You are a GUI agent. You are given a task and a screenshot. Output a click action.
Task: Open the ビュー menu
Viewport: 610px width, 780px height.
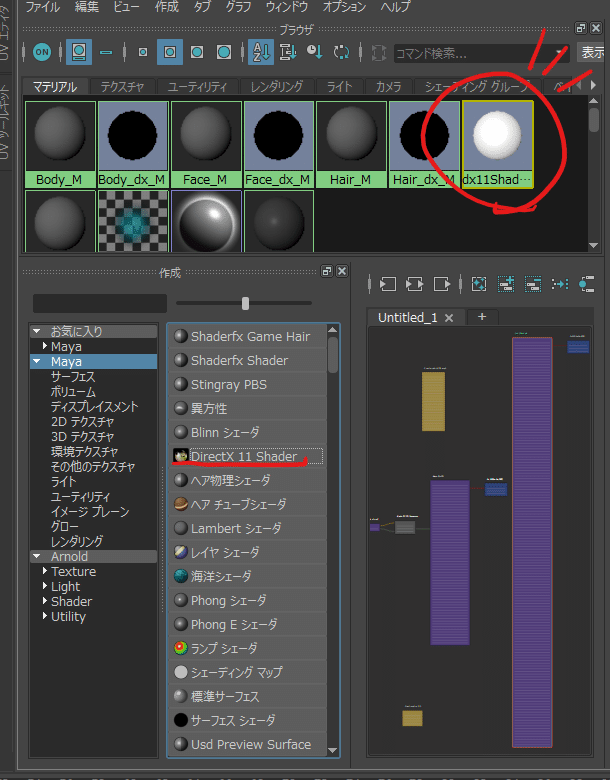click(126, 6)
